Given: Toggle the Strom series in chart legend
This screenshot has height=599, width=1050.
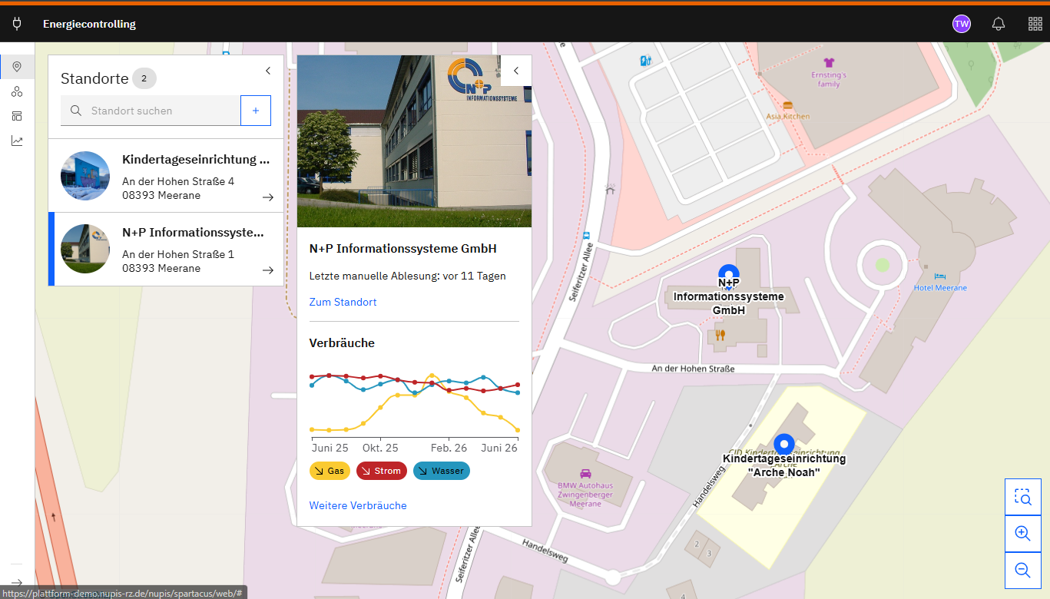Looking at the screenshot, I should 382,471.
